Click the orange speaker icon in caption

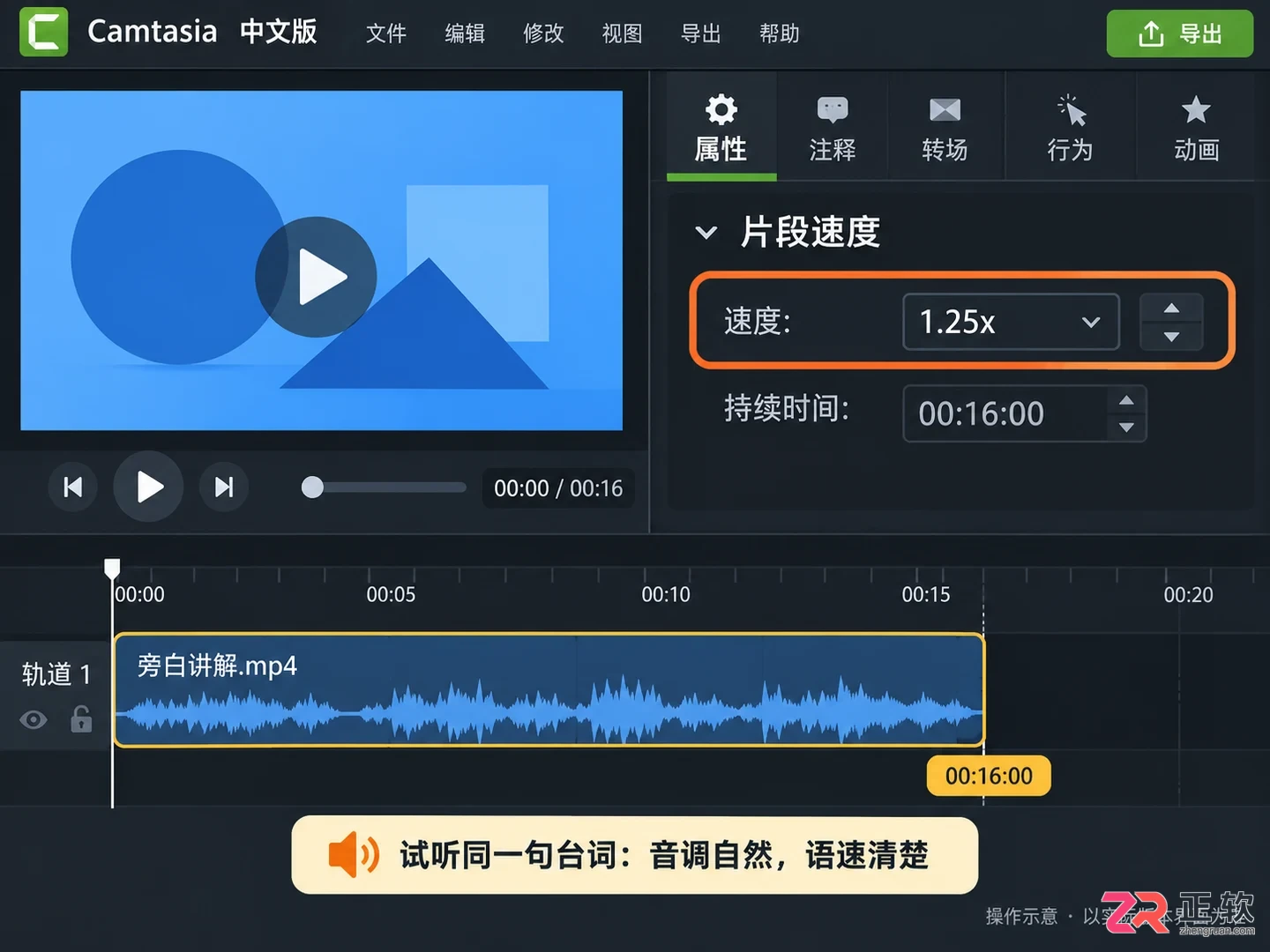(x=354, y=854)
